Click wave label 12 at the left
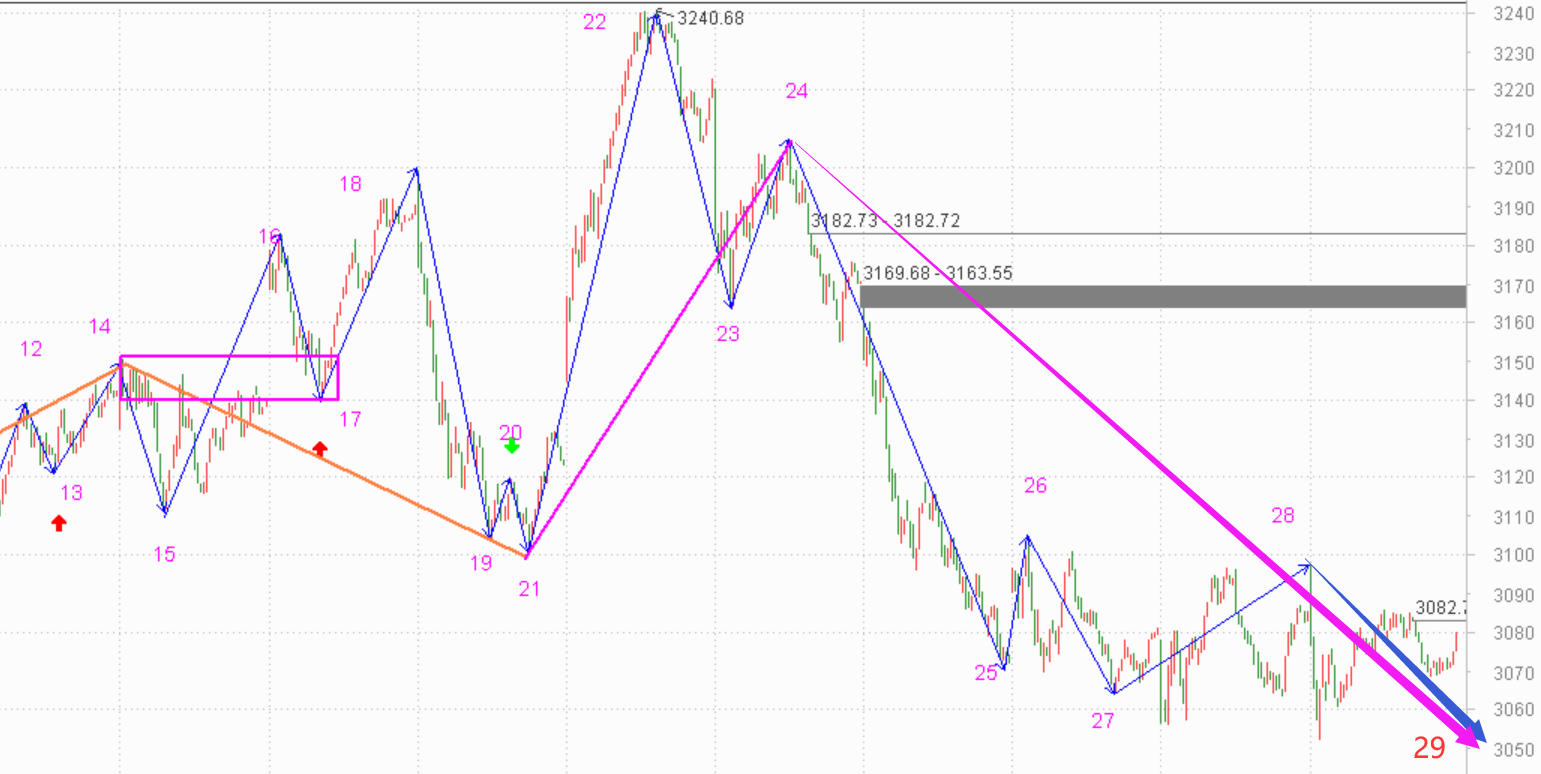 tap(31, 349)
